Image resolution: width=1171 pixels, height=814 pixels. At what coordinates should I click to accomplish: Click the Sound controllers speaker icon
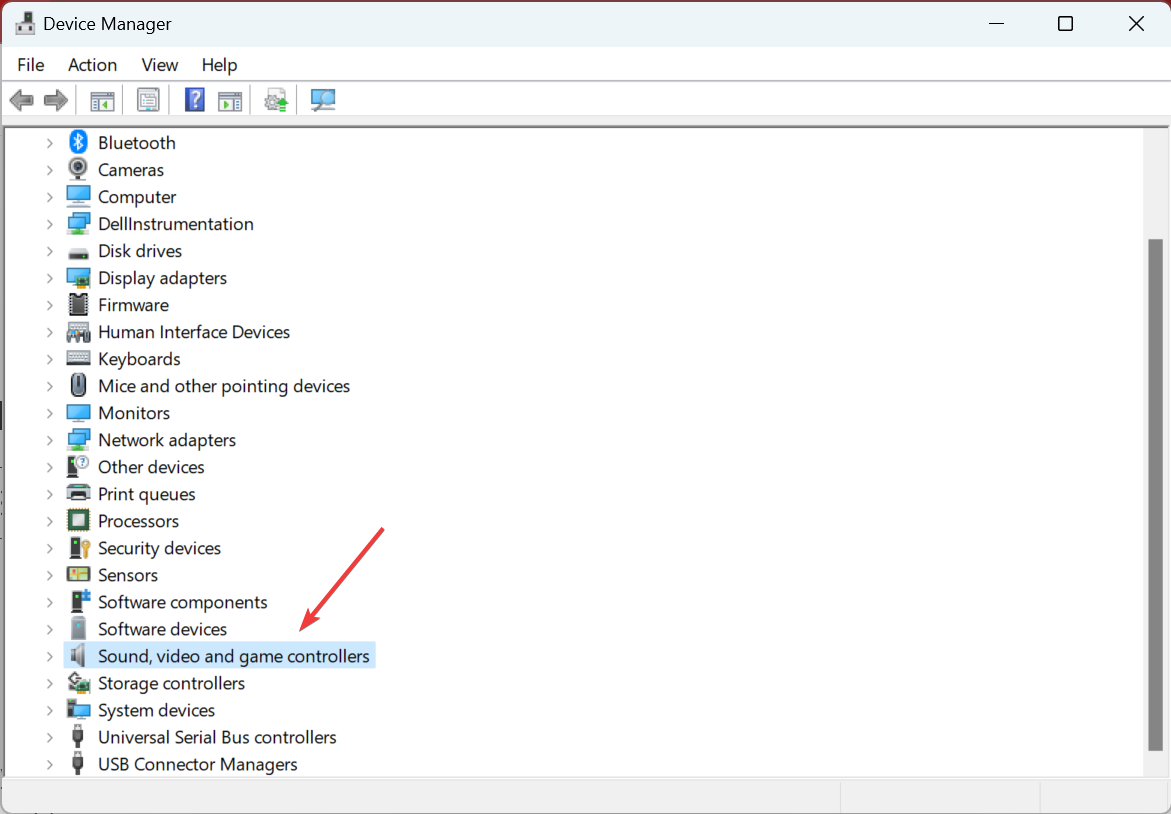(78, 656)
